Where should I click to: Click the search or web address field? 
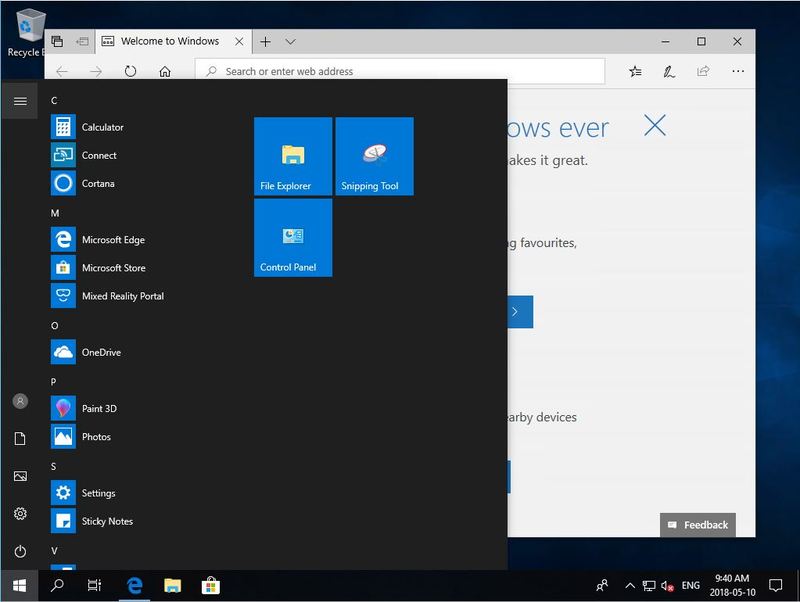[400, 71]
